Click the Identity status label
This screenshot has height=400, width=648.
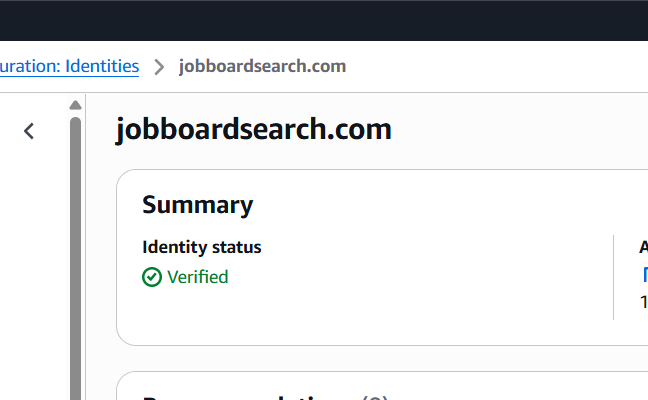coord(201,247)
